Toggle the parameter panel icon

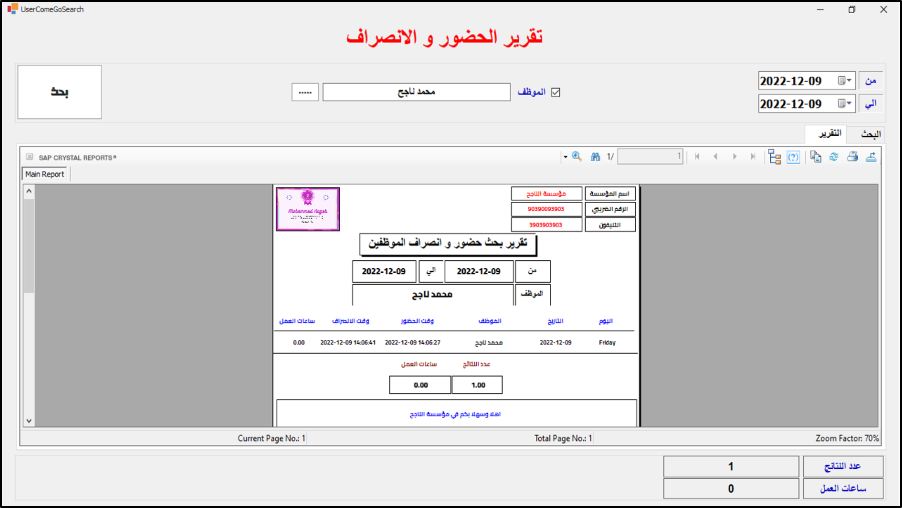793,157
